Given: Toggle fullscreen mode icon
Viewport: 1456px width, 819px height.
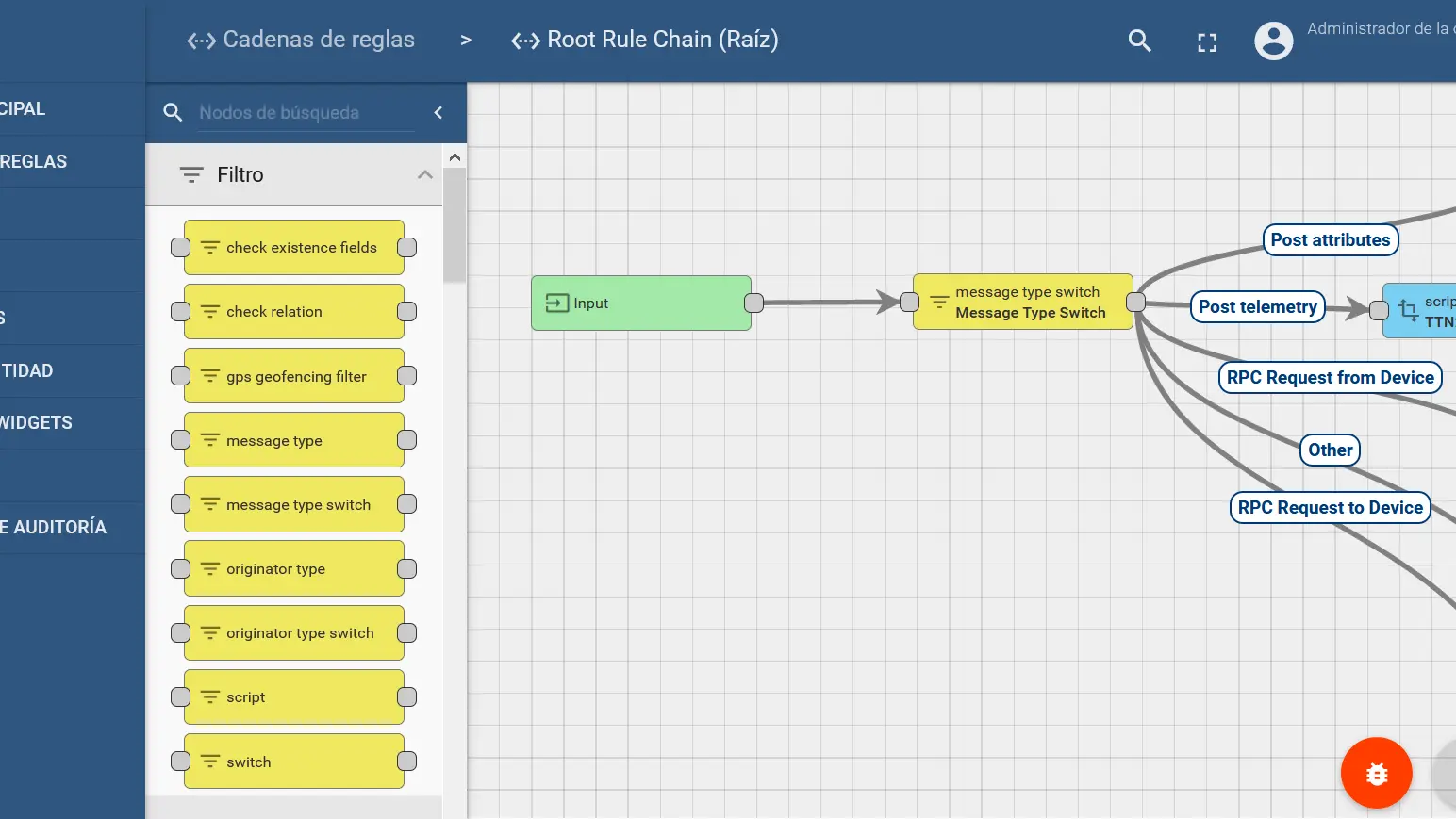Looking at the screenshot, I should (1207, 42).
